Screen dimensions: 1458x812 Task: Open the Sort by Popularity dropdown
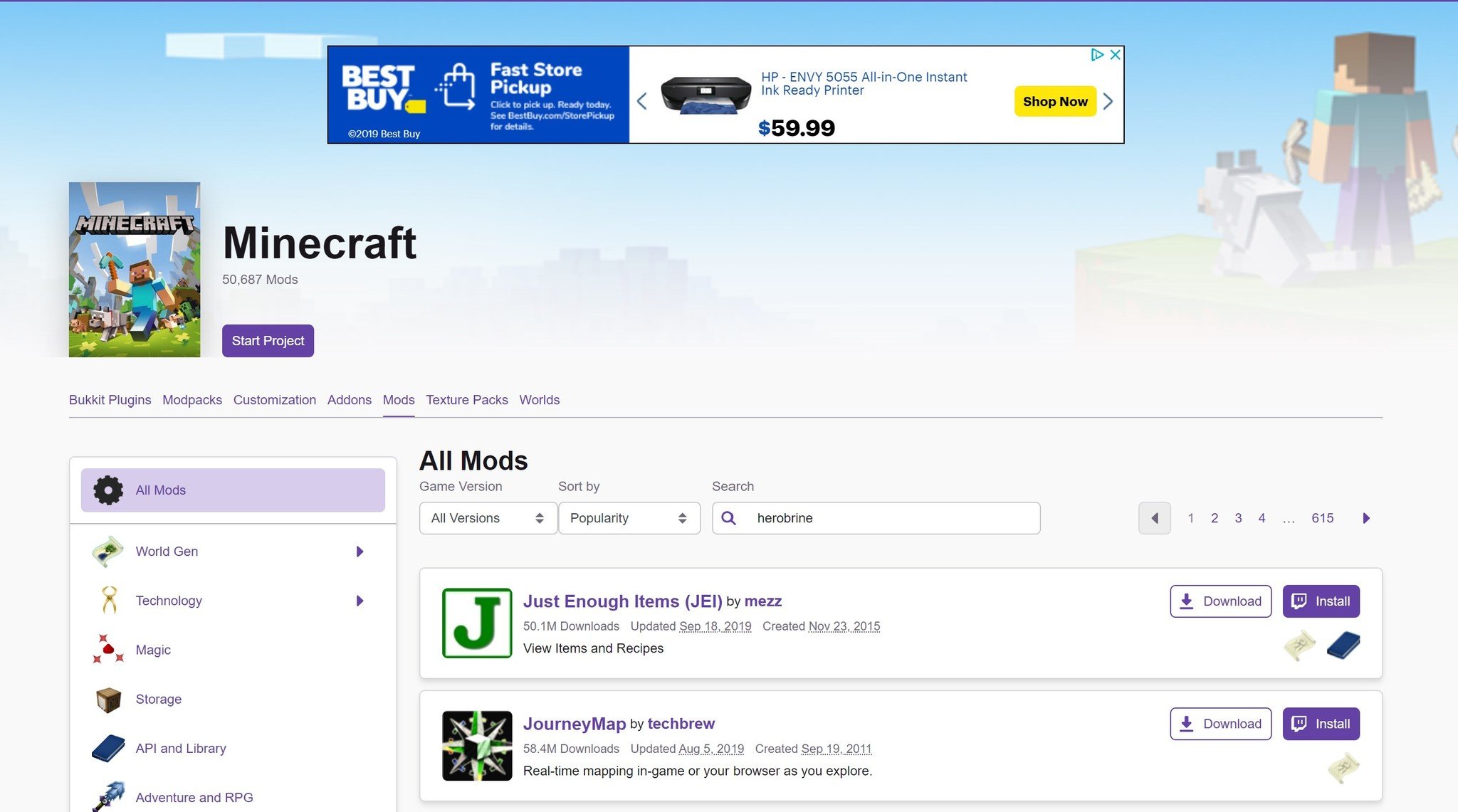click(629, 518)
